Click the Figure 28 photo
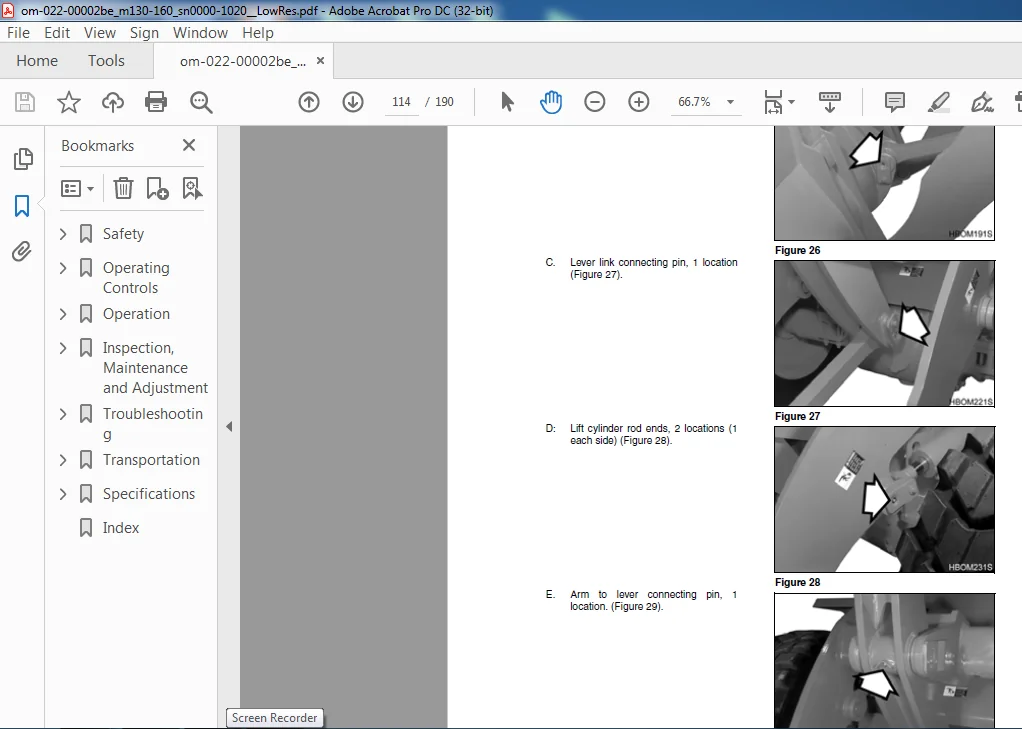The width and height of the screenshot is (1022, 729). coord(884,499)
